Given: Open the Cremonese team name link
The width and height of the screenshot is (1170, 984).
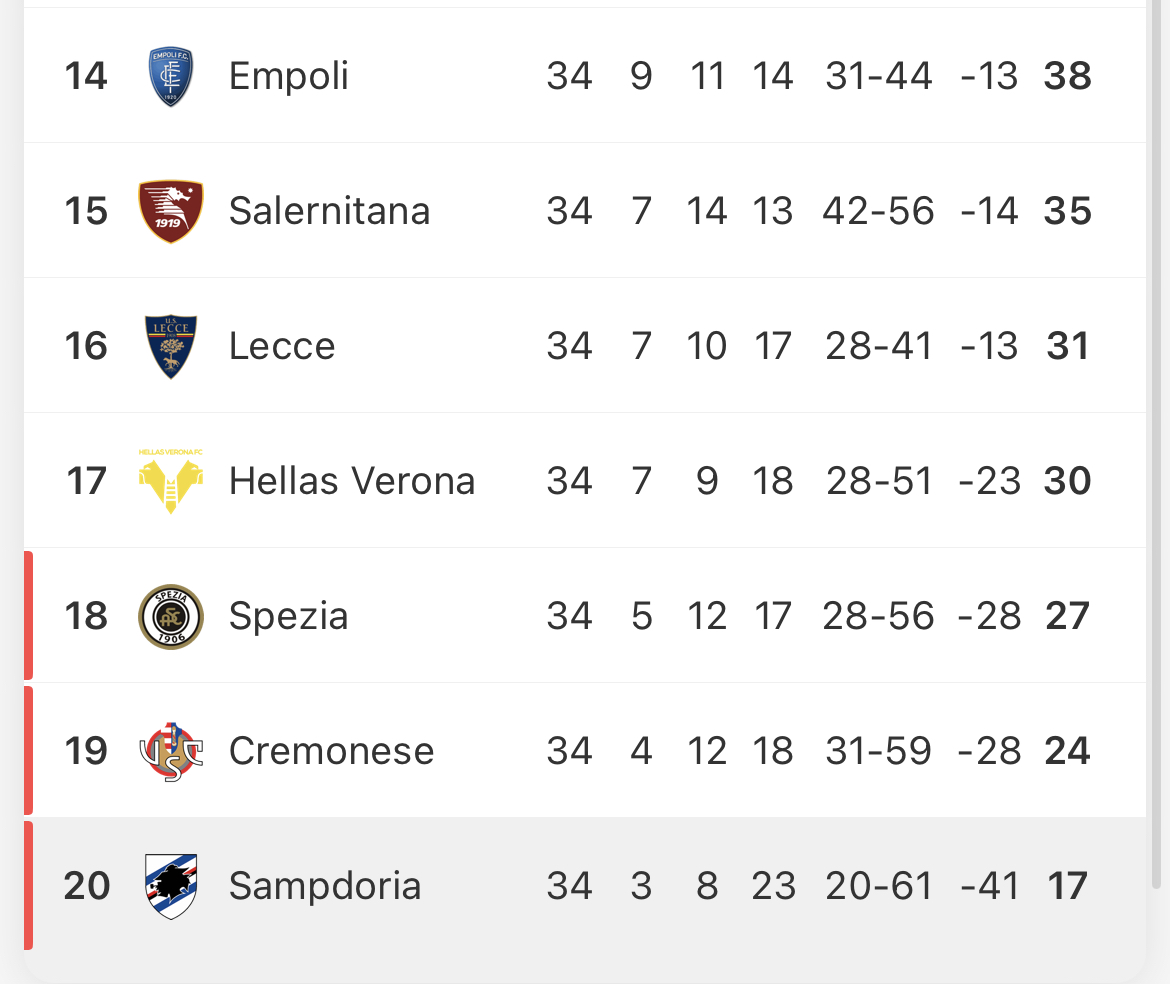Looking at the screenshot, I should click(331, 751).
